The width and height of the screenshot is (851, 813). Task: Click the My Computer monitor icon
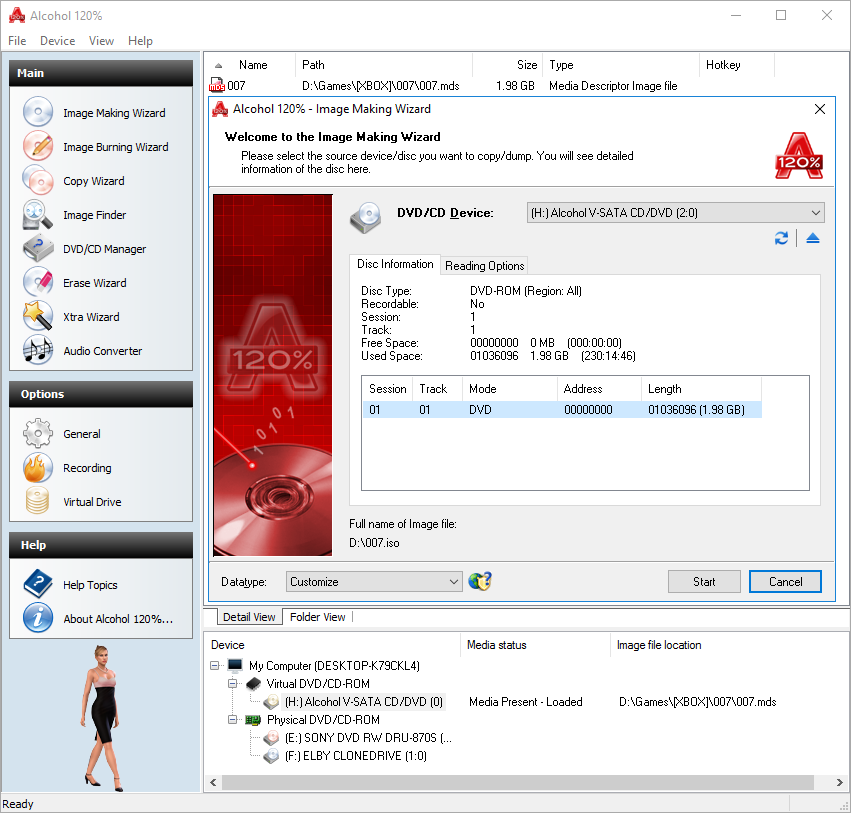tap(235, 665)
